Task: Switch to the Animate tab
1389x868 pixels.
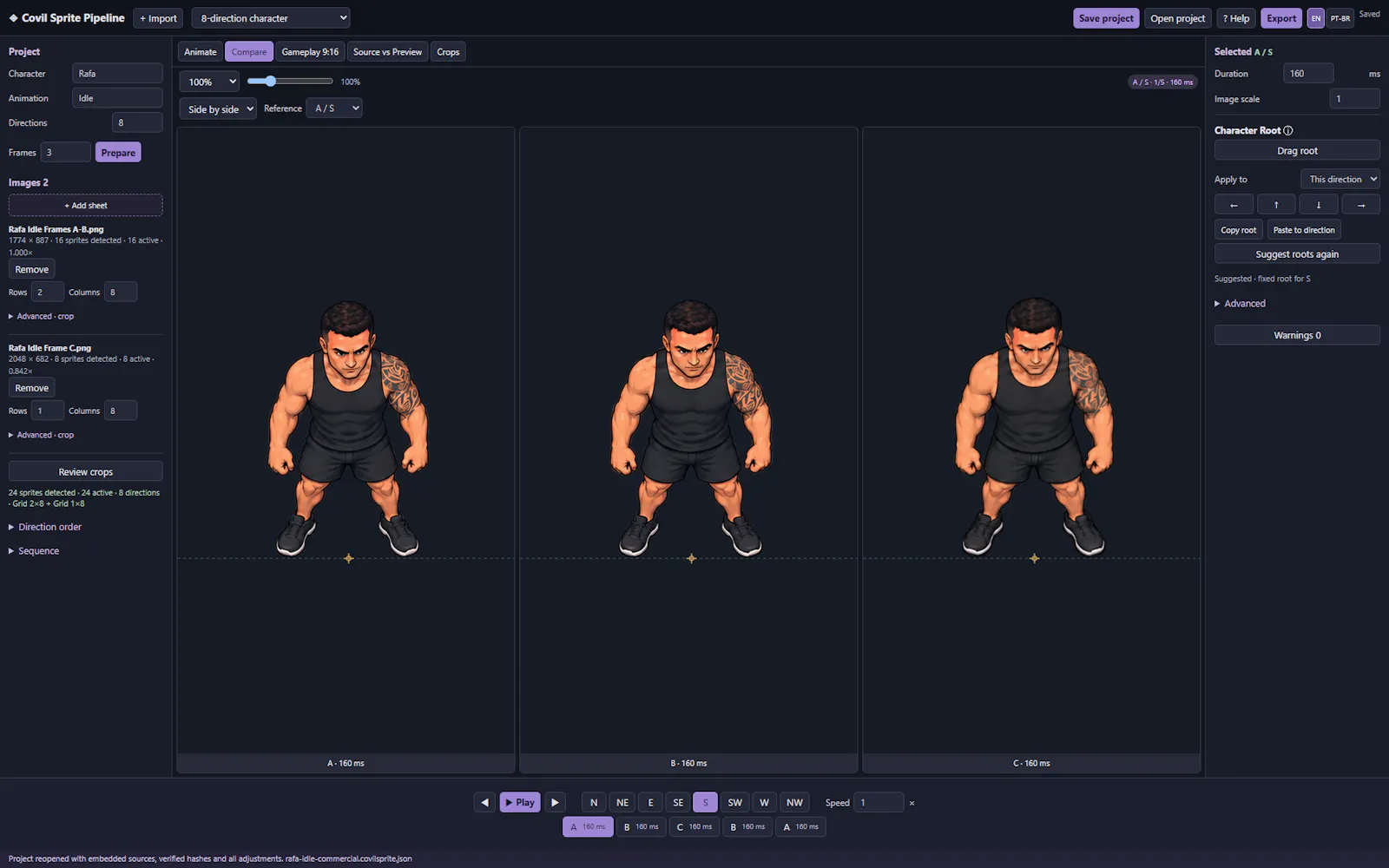Action: pyautogui.click(x=201, y=52)
